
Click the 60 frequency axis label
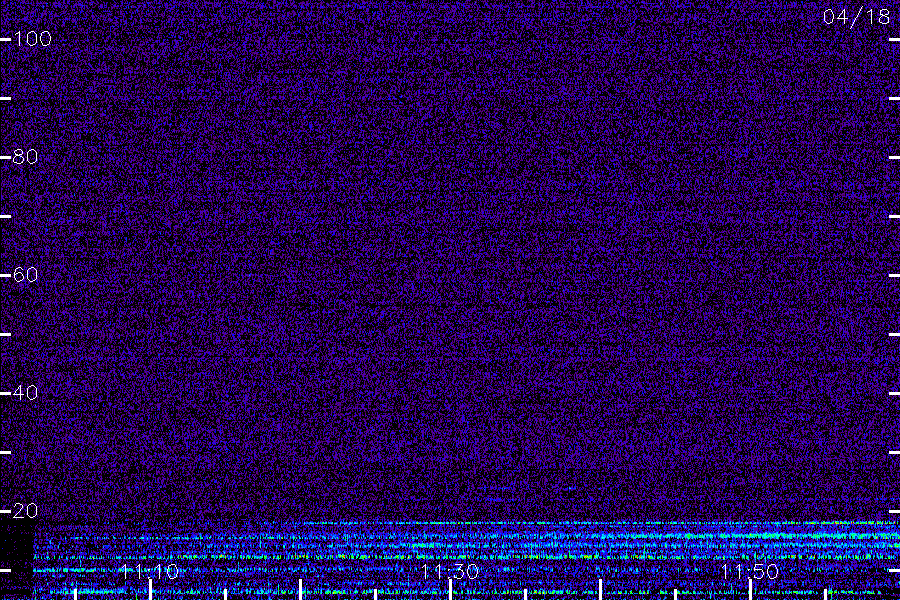(x=25, y=274)
